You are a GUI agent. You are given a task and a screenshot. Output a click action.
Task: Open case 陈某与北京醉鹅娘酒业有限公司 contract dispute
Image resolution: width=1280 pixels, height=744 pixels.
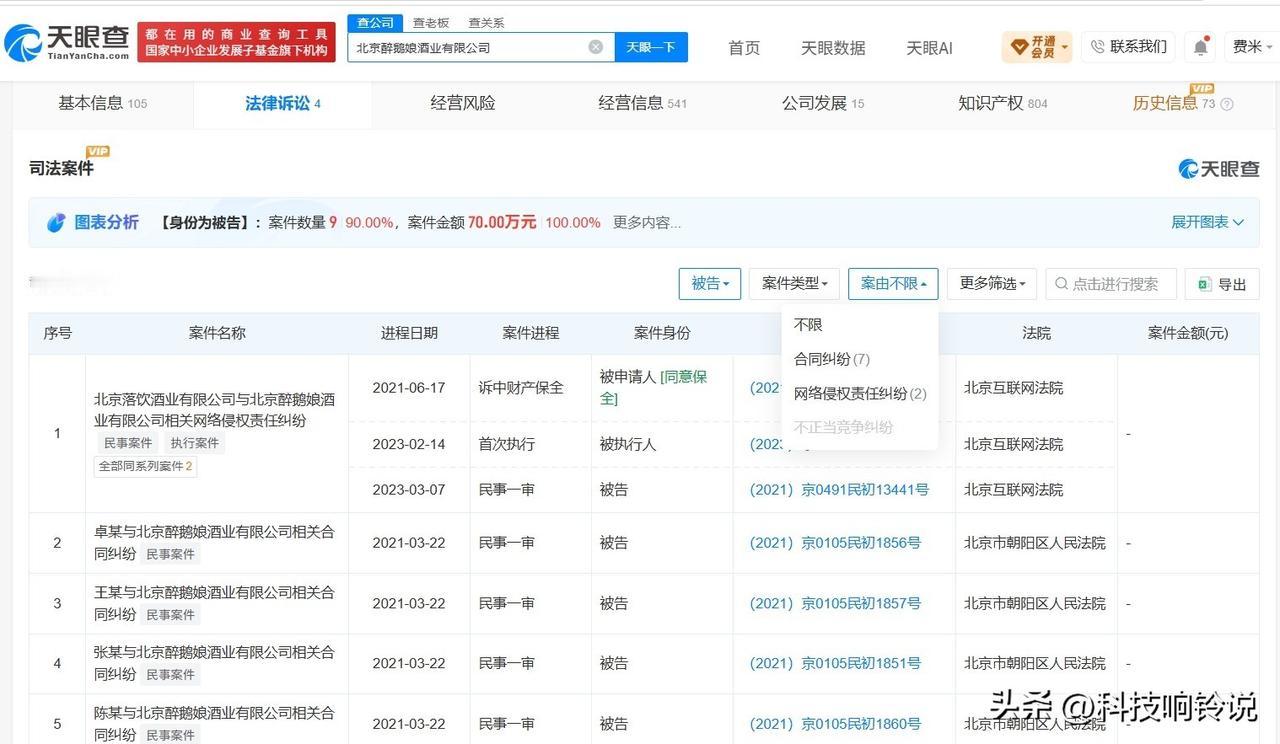pyautogui.click(x=214, y=722)
